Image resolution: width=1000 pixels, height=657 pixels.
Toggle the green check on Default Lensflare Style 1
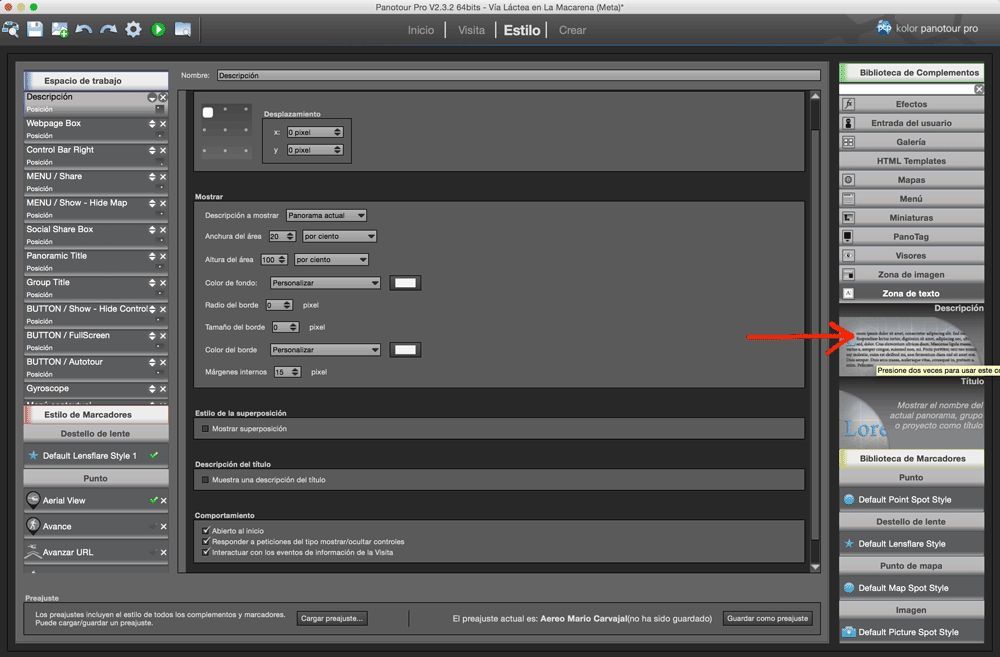pos(154,455)
